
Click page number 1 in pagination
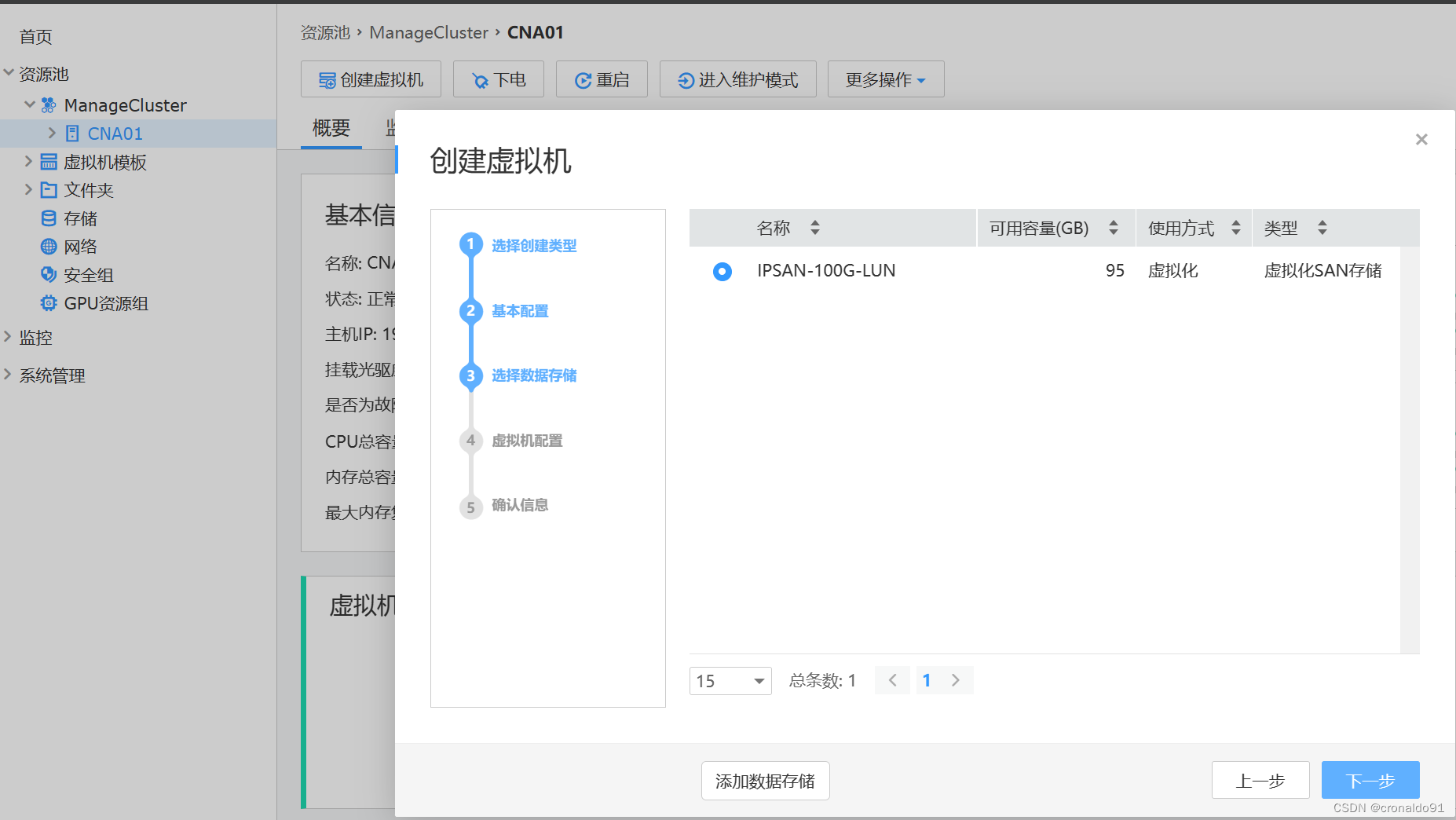tap(927, 680)
